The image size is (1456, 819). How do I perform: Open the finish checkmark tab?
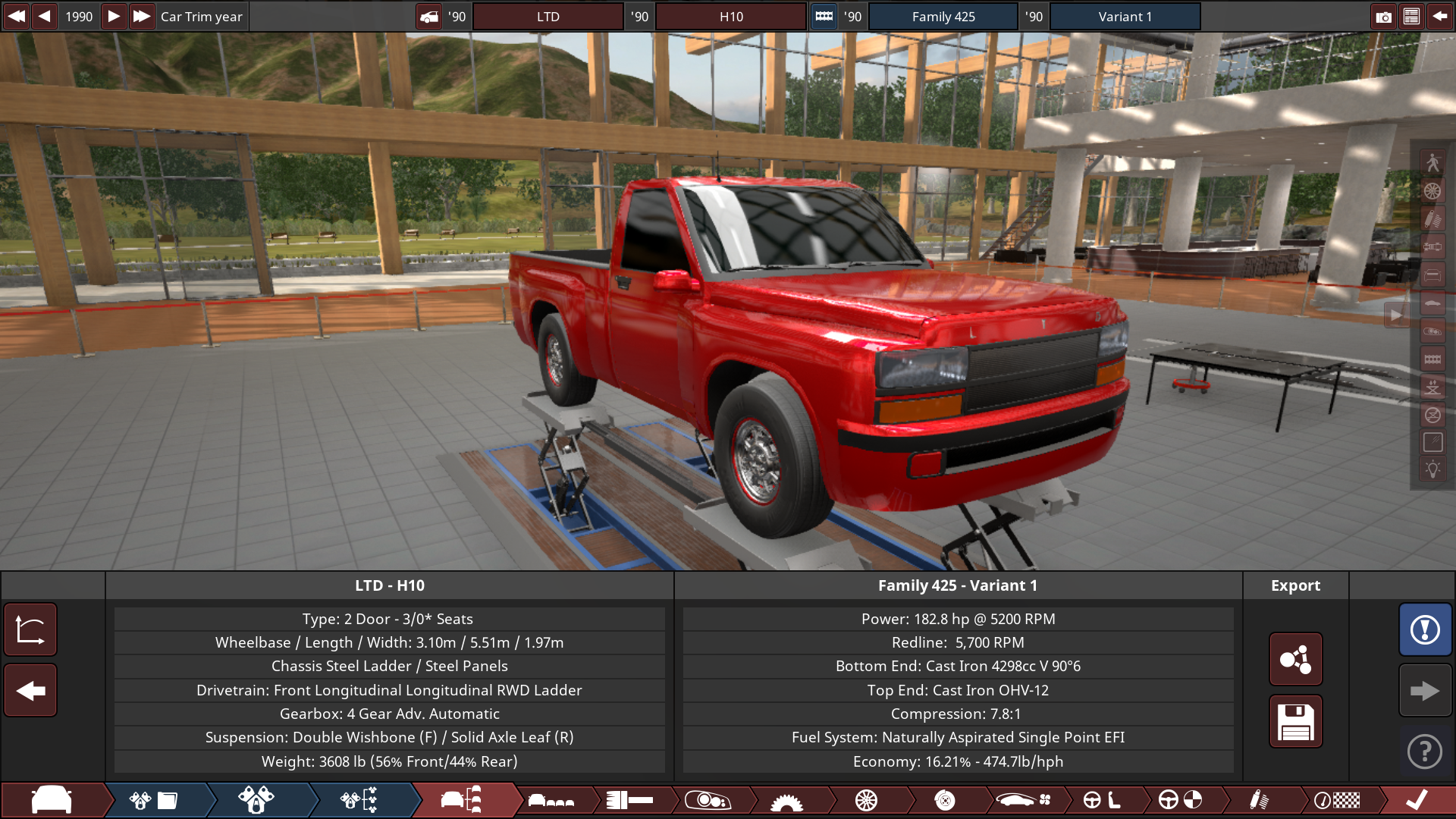[1417, 800]
